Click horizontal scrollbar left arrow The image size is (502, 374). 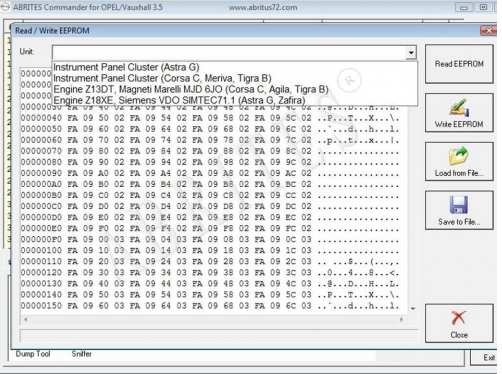26,319
